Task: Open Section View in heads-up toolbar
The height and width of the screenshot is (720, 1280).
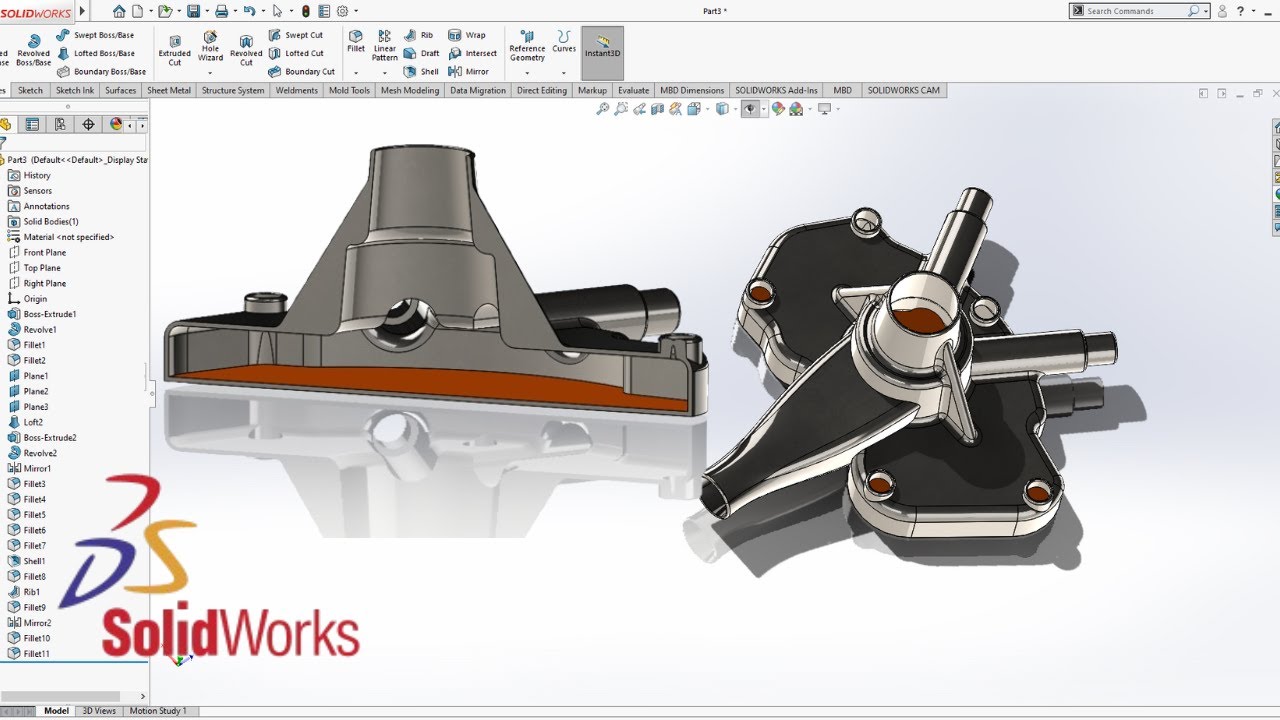Action: (x=659, y=109)
